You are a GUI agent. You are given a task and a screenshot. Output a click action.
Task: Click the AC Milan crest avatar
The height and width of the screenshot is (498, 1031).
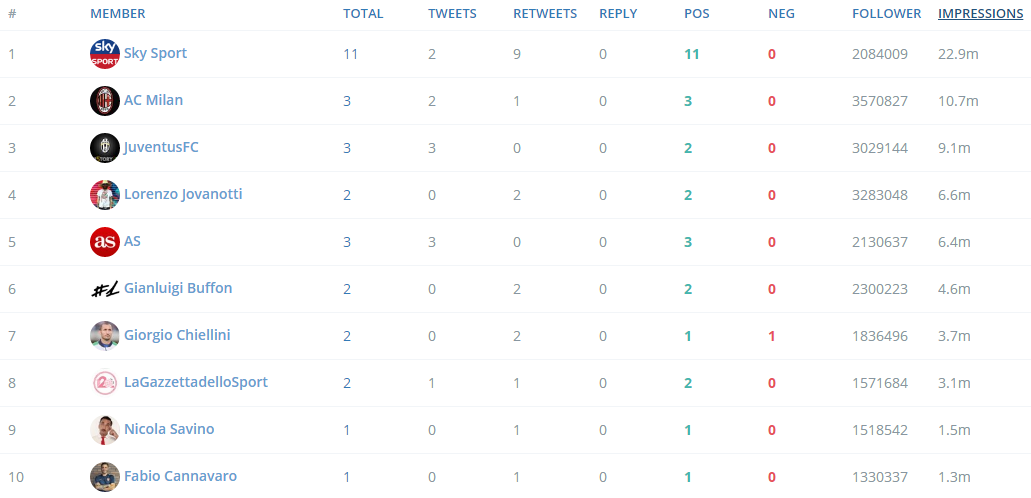105,101
